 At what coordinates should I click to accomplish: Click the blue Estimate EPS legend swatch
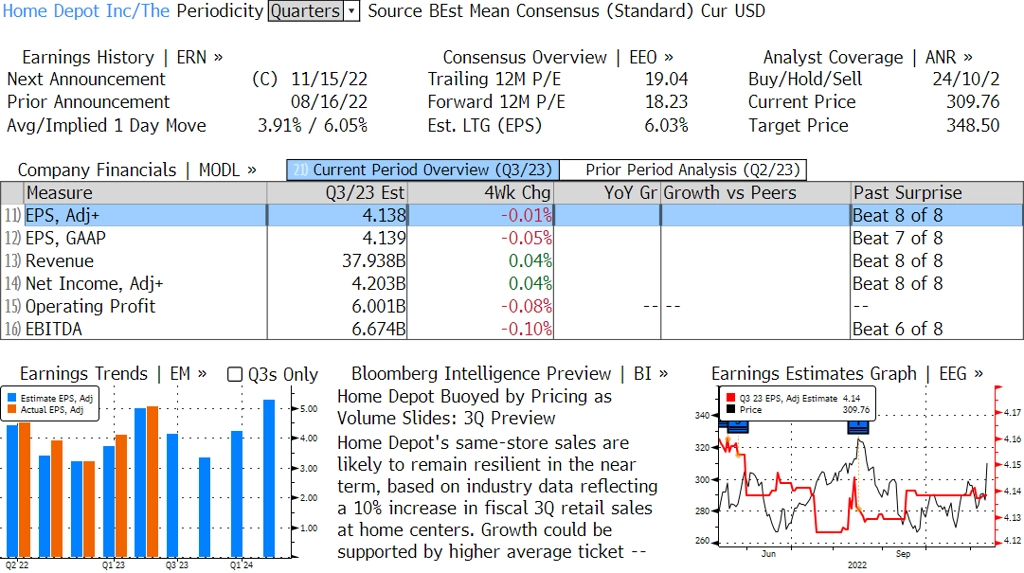(12, 398)
